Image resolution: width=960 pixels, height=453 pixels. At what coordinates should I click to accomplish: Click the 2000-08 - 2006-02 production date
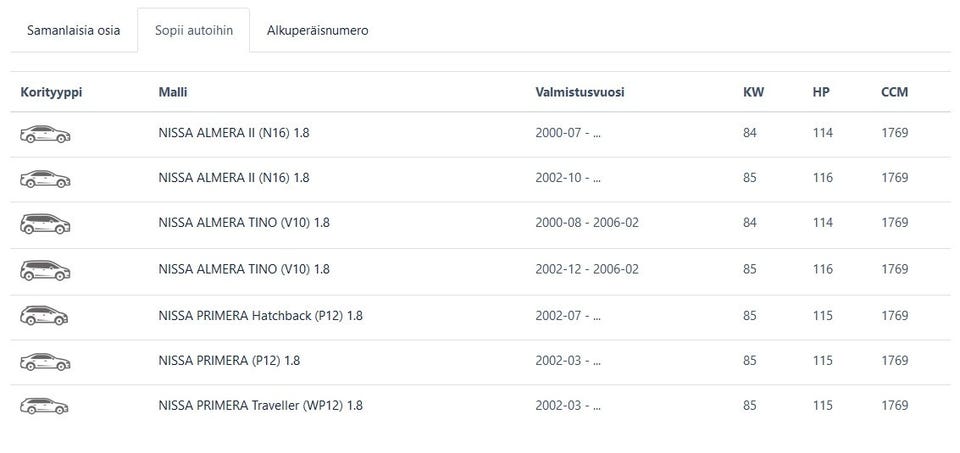coord(587,223)
